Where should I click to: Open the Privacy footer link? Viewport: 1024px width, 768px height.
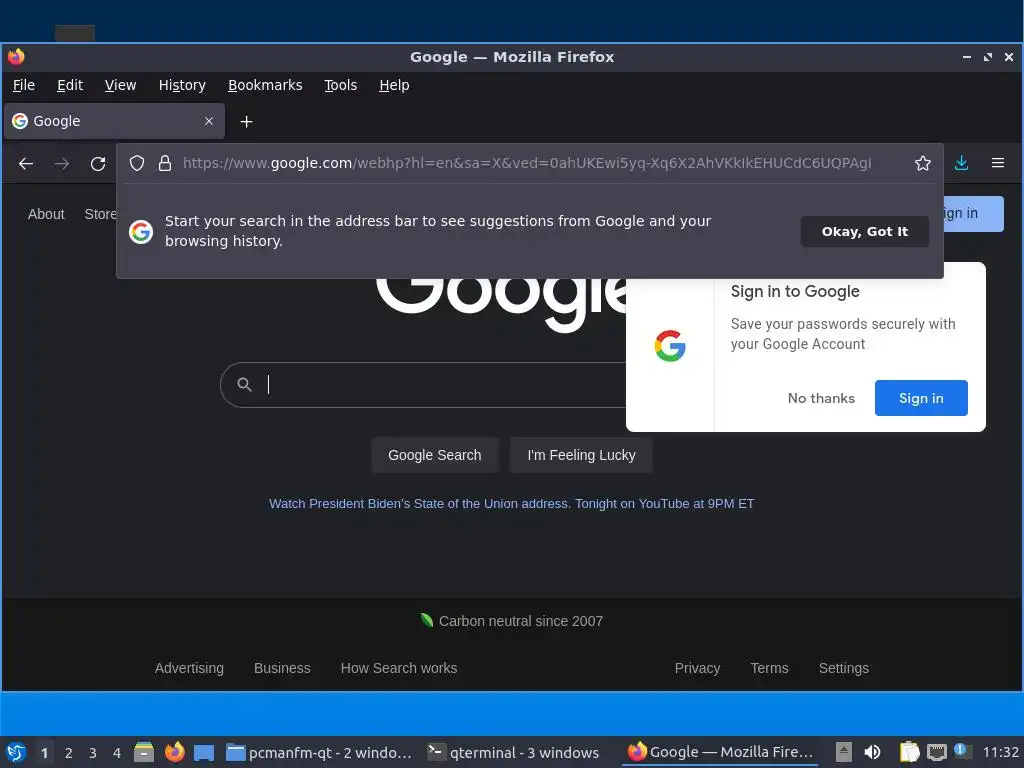click(697, 668)
